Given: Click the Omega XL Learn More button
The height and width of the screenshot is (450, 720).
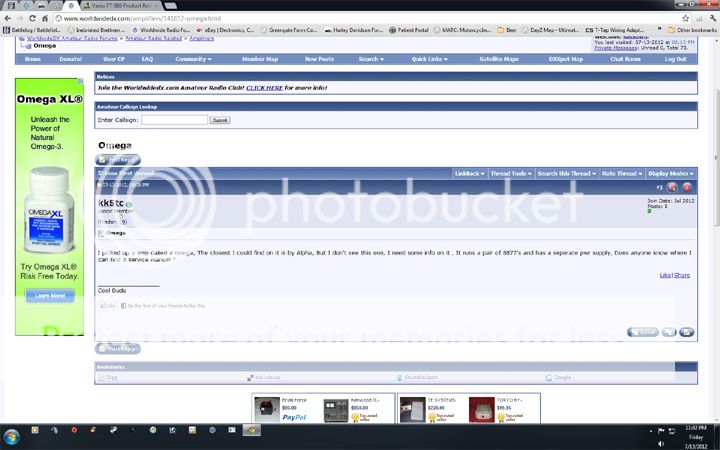Looking at the screenshot, I should (x=55, y=296).
